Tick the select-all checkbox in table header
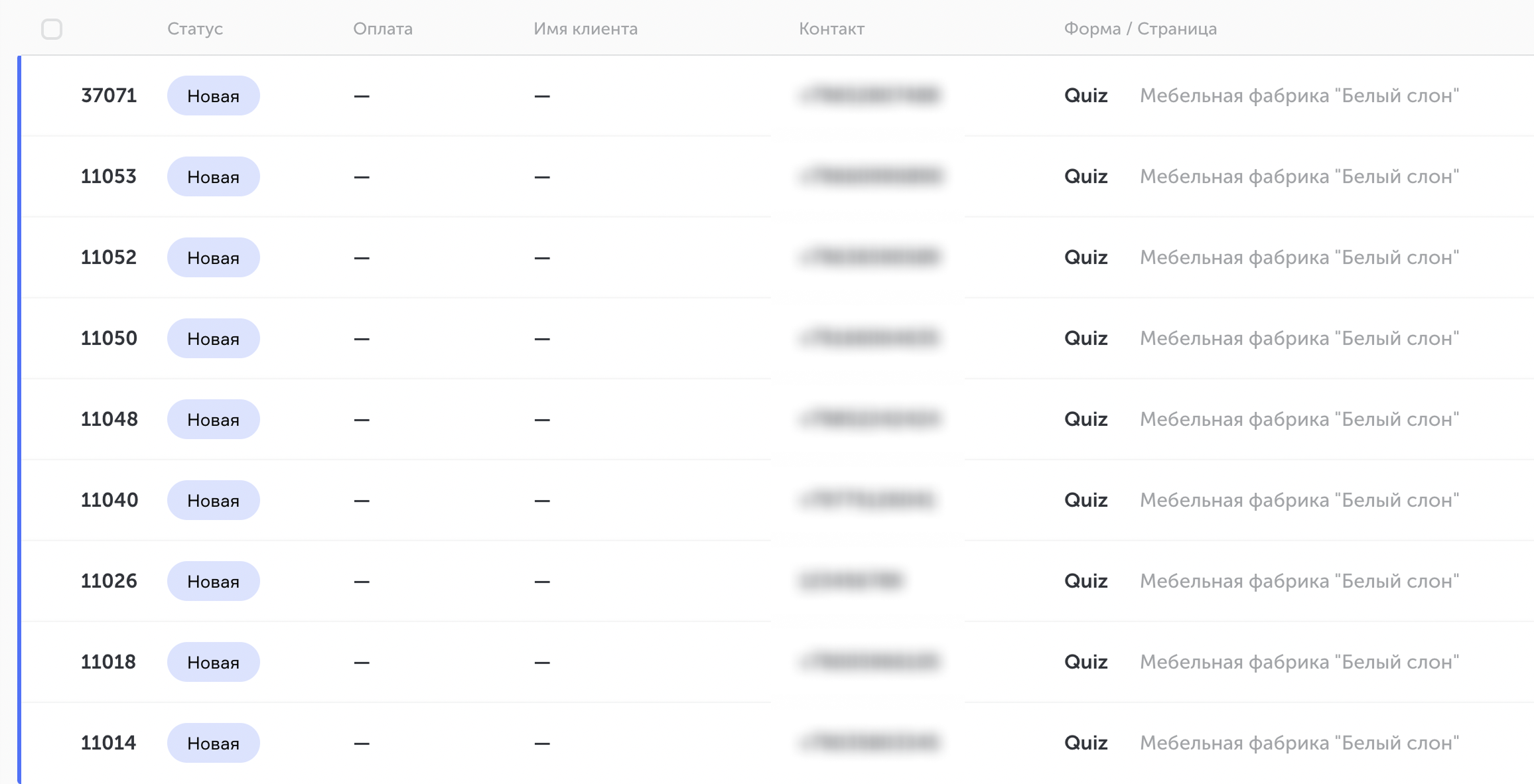This screenshot has width=1534, height=784. [52, 29]
